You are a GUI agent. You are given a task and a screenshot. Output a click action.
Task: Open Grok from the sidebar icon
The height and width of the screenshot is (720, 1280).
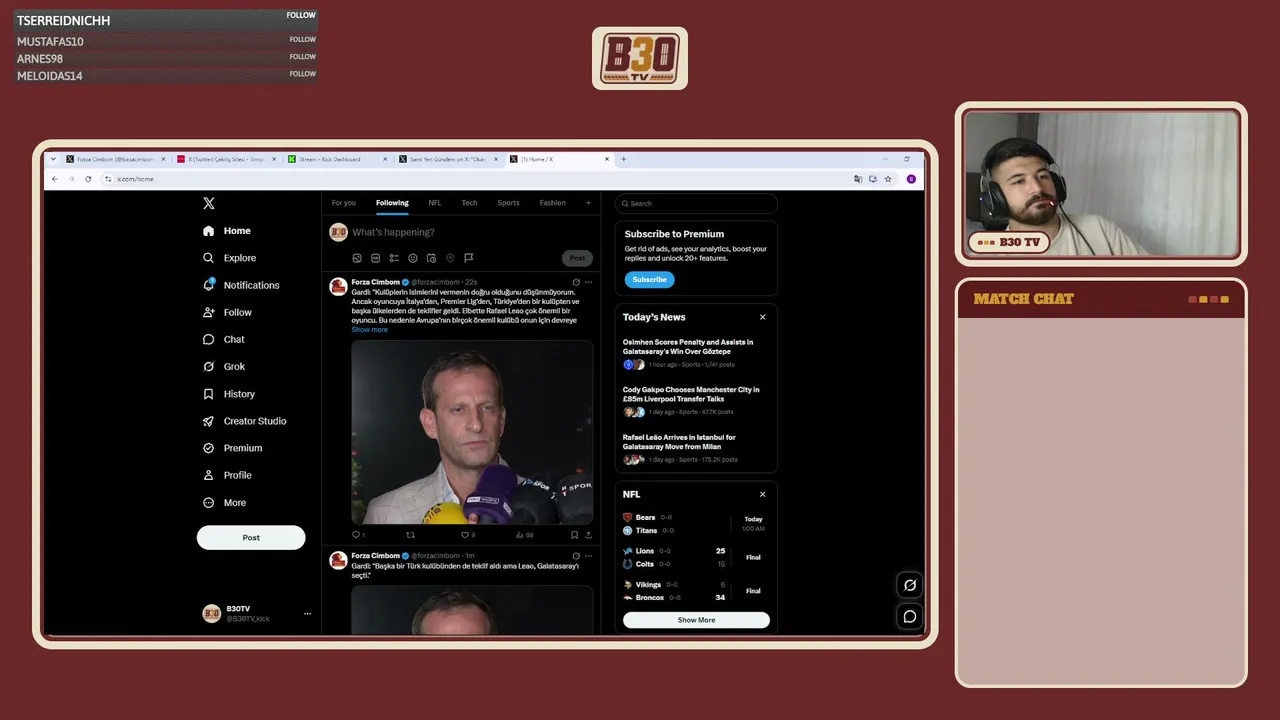(208, 367)
